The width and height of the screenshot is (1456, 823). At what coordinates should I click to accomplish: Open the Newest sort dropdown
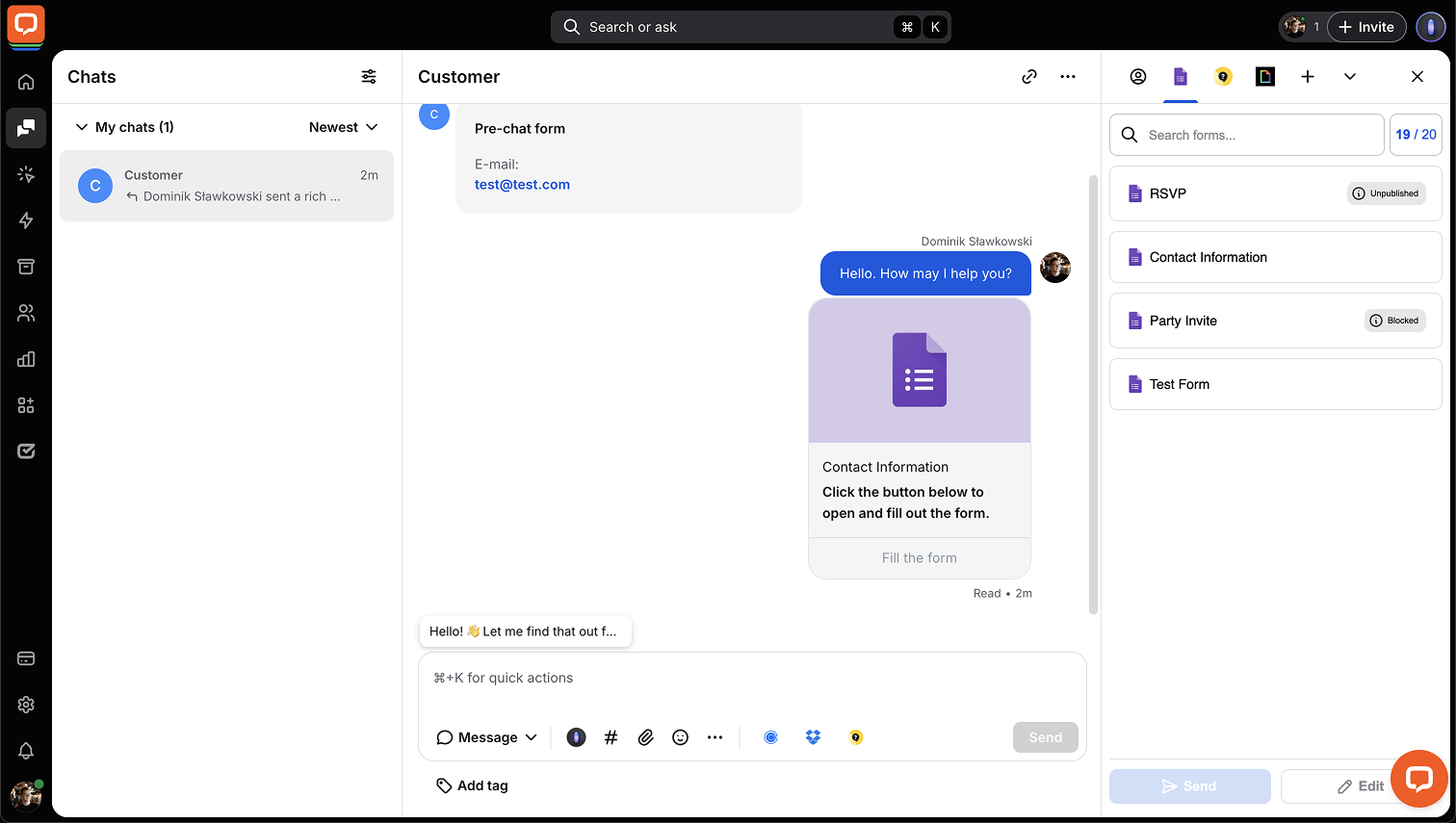coord(343,127)
